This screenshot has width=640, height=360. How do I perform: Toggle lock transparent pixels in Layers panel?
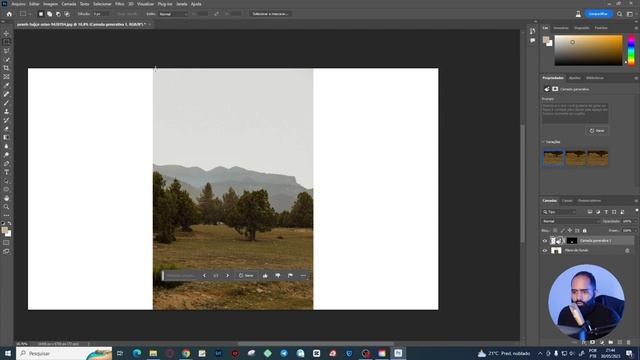pos(555,231)
